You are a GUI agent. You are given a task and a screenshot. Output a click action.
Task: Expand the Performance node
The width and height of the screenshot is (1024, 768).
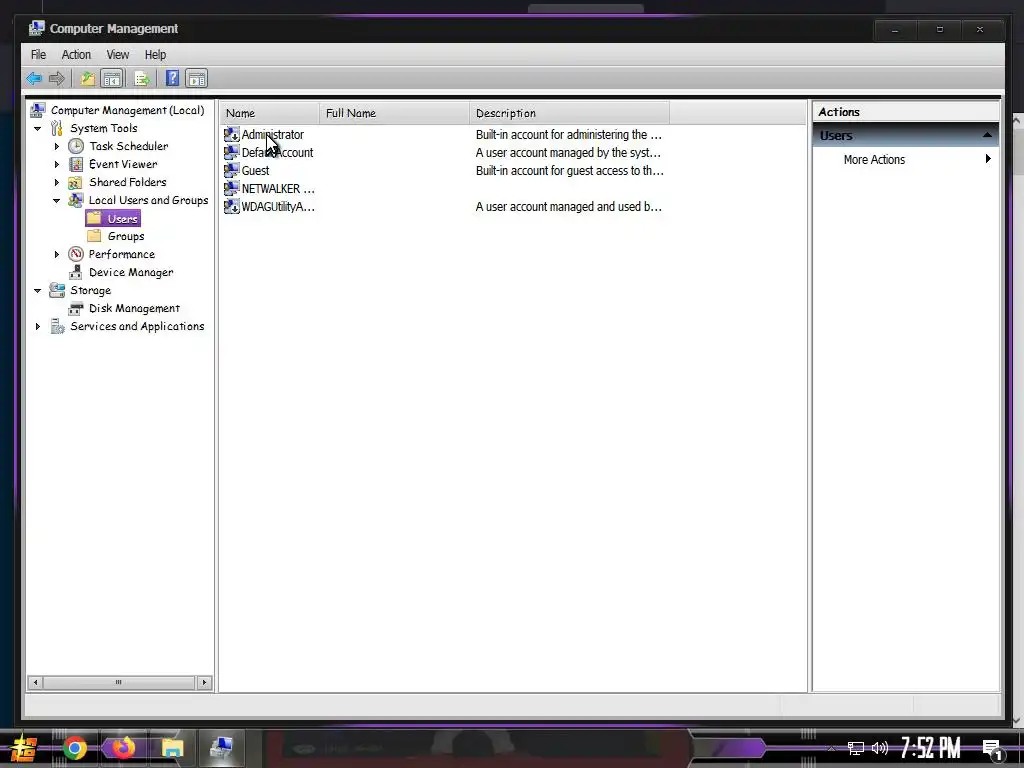click(57, 255)
